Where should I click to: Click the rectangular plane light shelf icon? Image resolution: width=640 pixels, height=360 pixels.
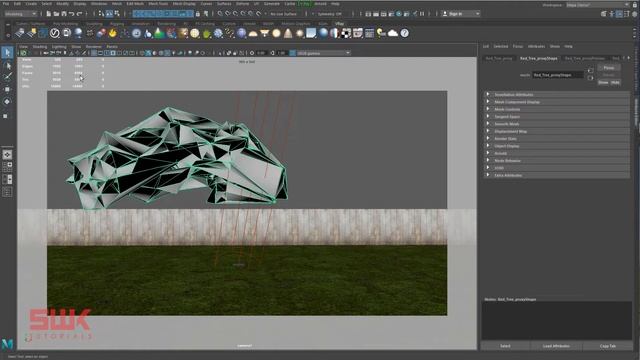tap(311, 33)
